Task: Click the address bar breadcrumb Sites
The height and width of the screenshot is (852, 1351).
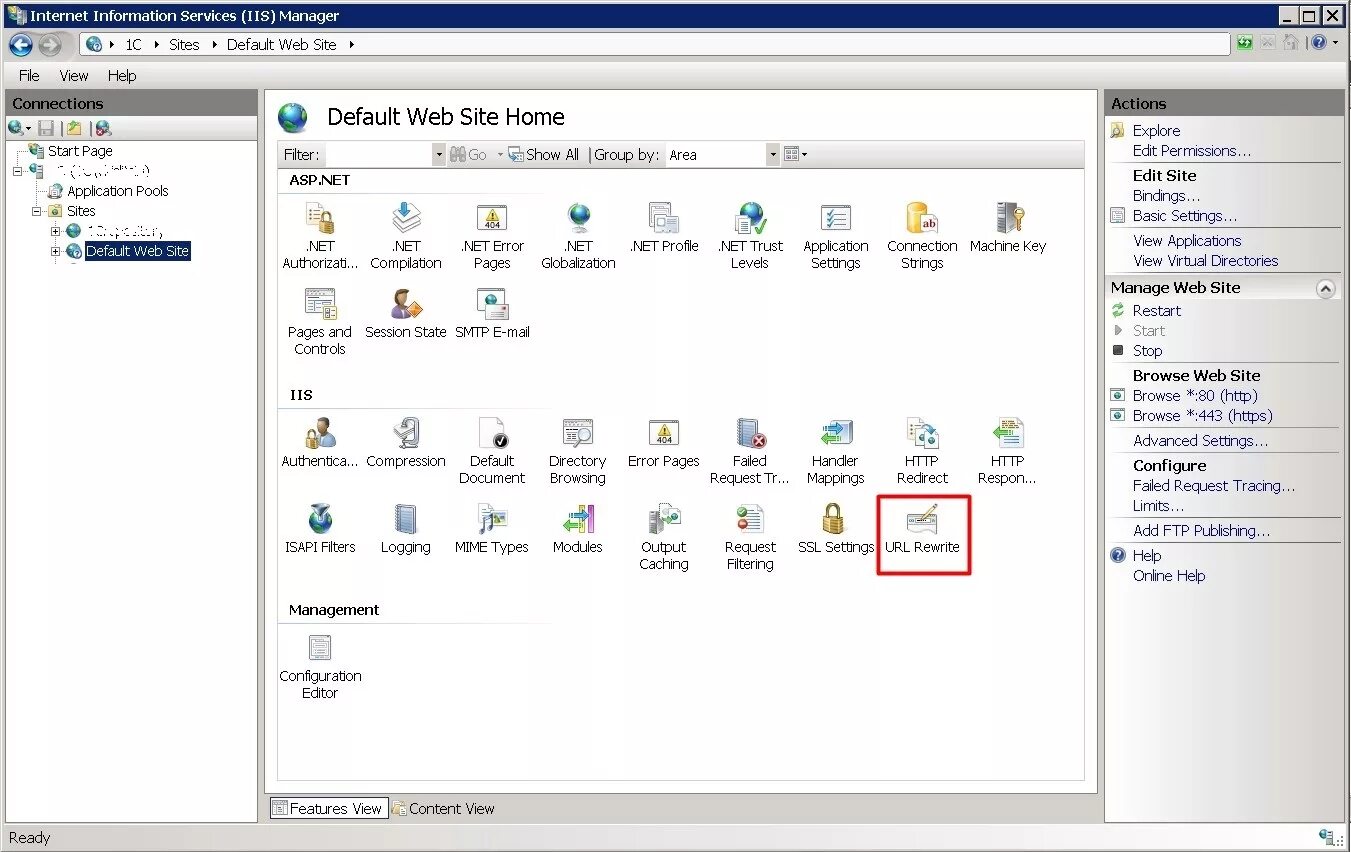Action: point(184,45)
